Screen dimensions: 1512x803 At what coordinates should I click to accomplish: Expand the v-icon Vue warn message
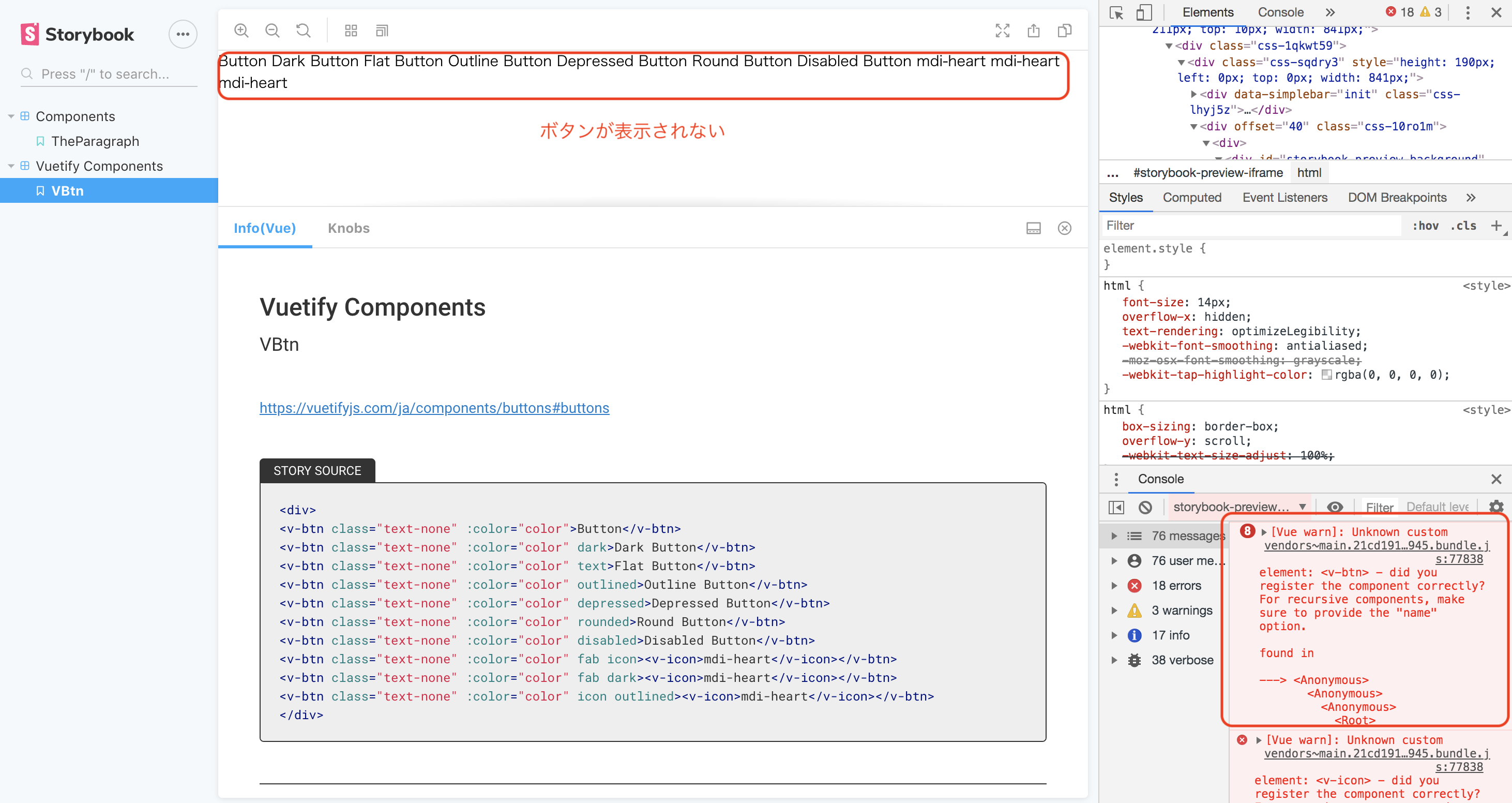point(1259,740)
